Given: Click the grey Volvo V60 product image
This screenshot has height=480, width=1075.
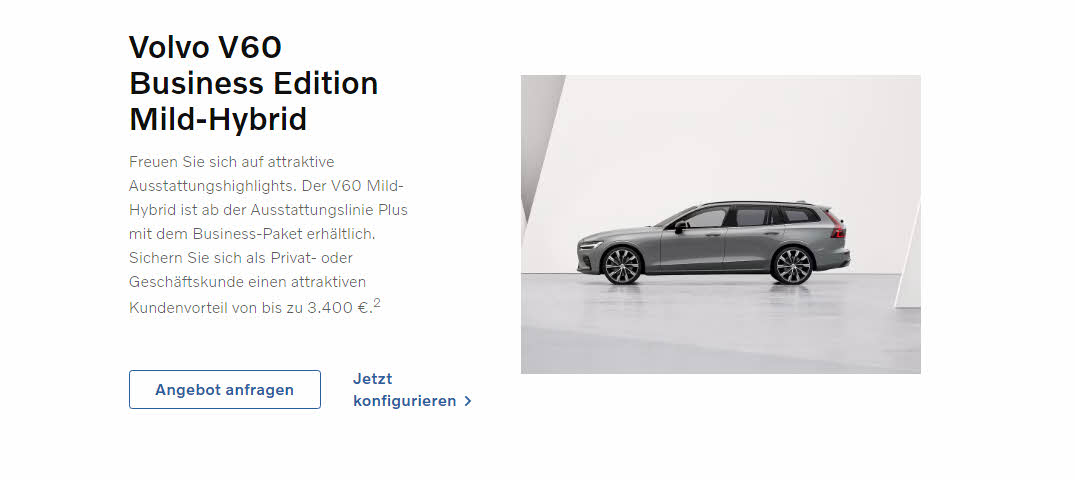Looking at the screenshot, I should click(721, 224).
